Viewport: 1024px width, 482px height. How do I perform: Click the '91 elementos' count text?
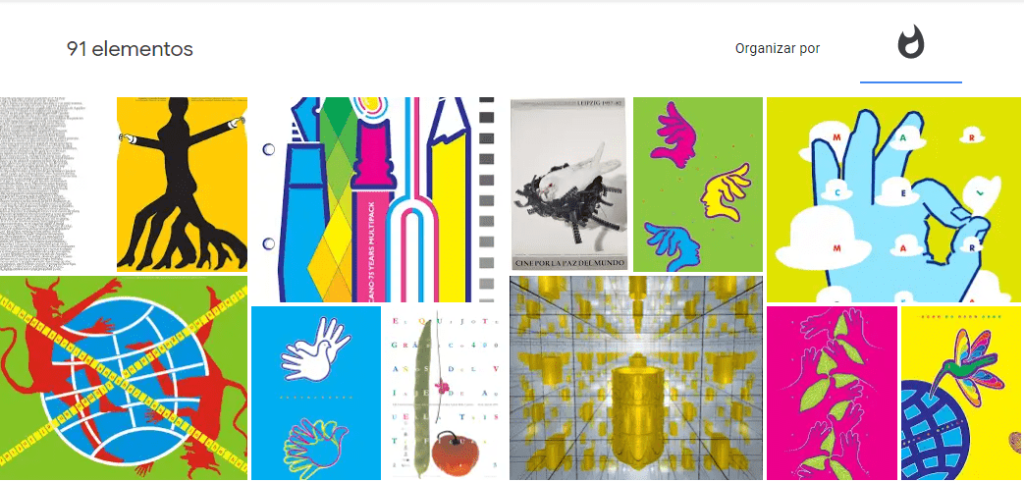click(130, 49)
